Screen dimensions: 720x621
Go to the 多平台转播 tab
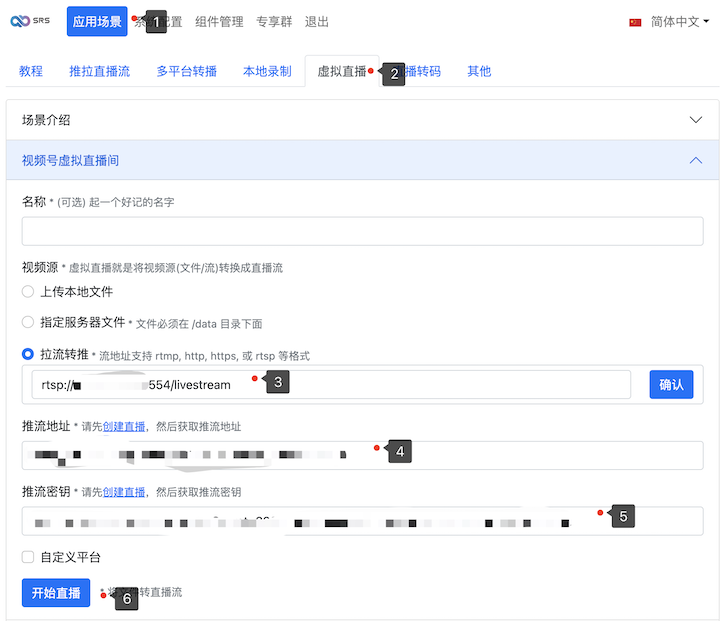[186, 72]
